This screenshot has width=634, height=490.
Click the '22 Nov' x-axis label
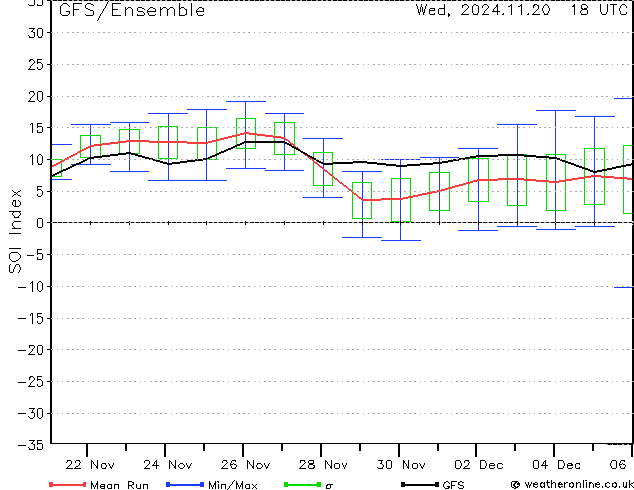(90, 465)
